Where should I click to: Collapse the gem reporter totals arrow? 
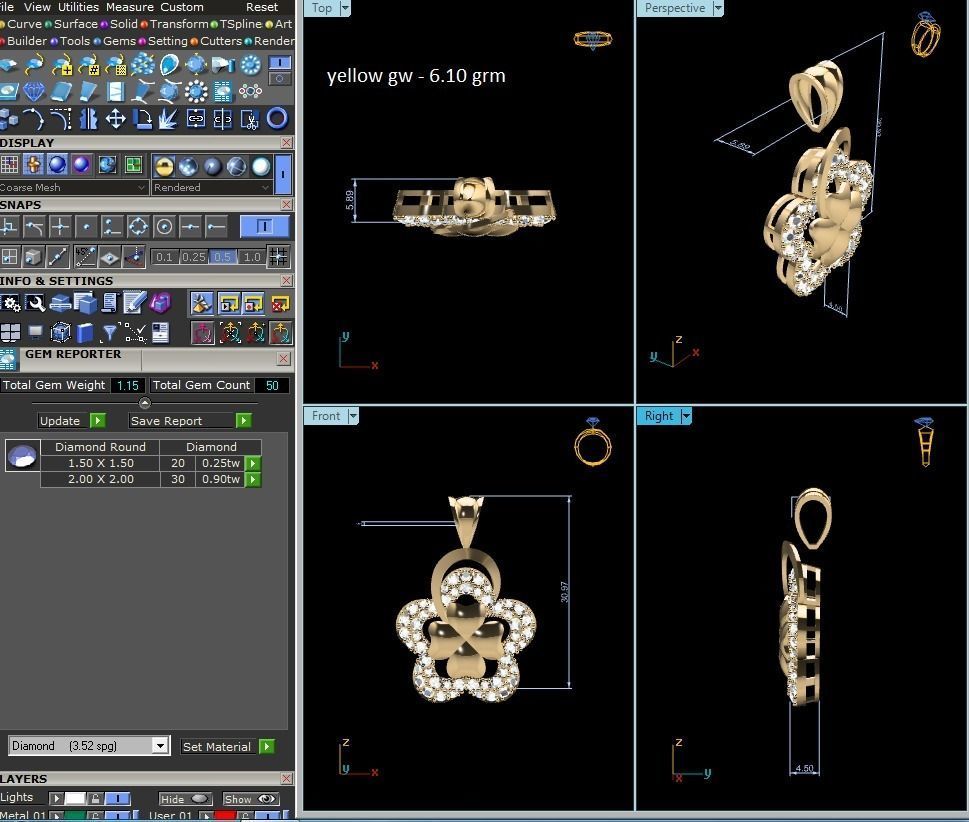tap(145, 403)
